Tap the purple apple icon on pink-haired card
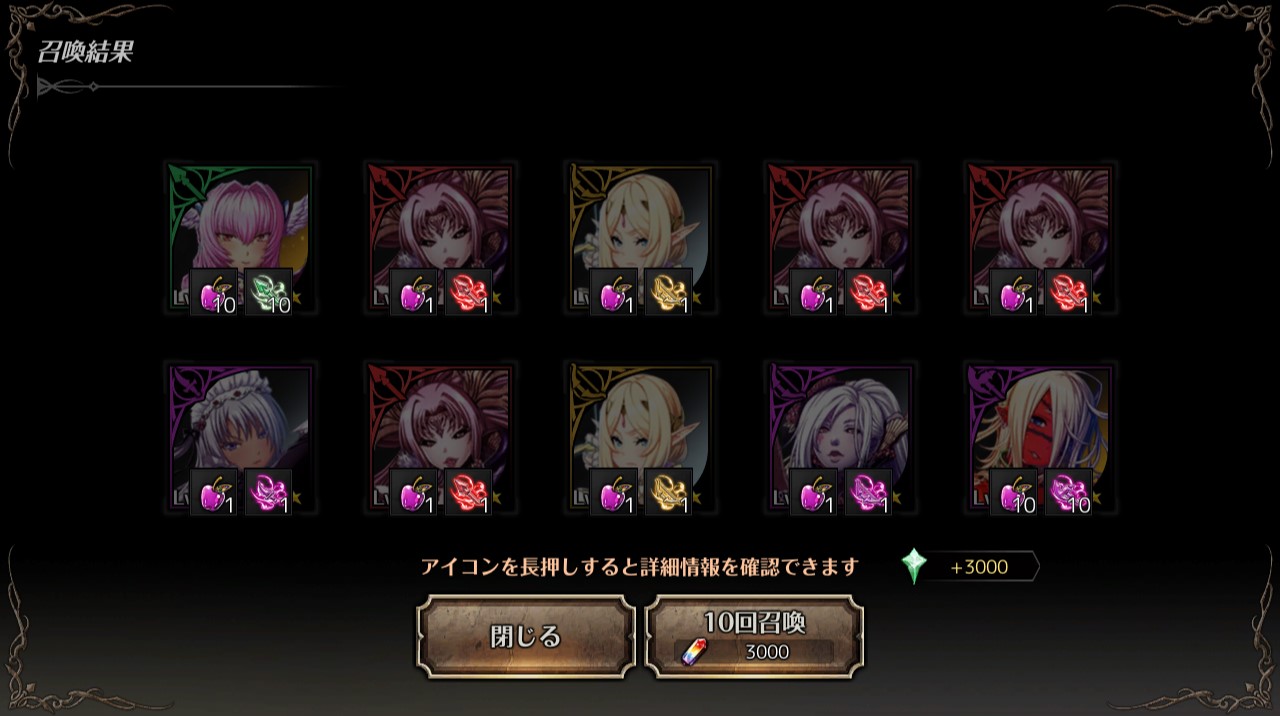The image size is (1280, 716). pos(214,292)
